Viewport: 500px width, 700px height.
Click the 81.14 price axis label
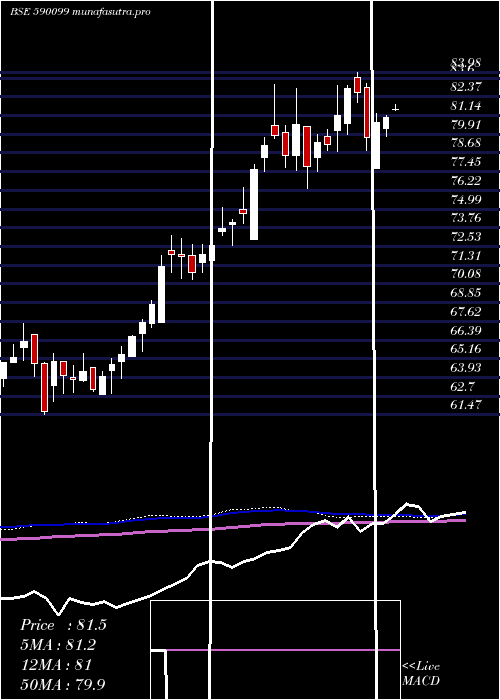466,106
